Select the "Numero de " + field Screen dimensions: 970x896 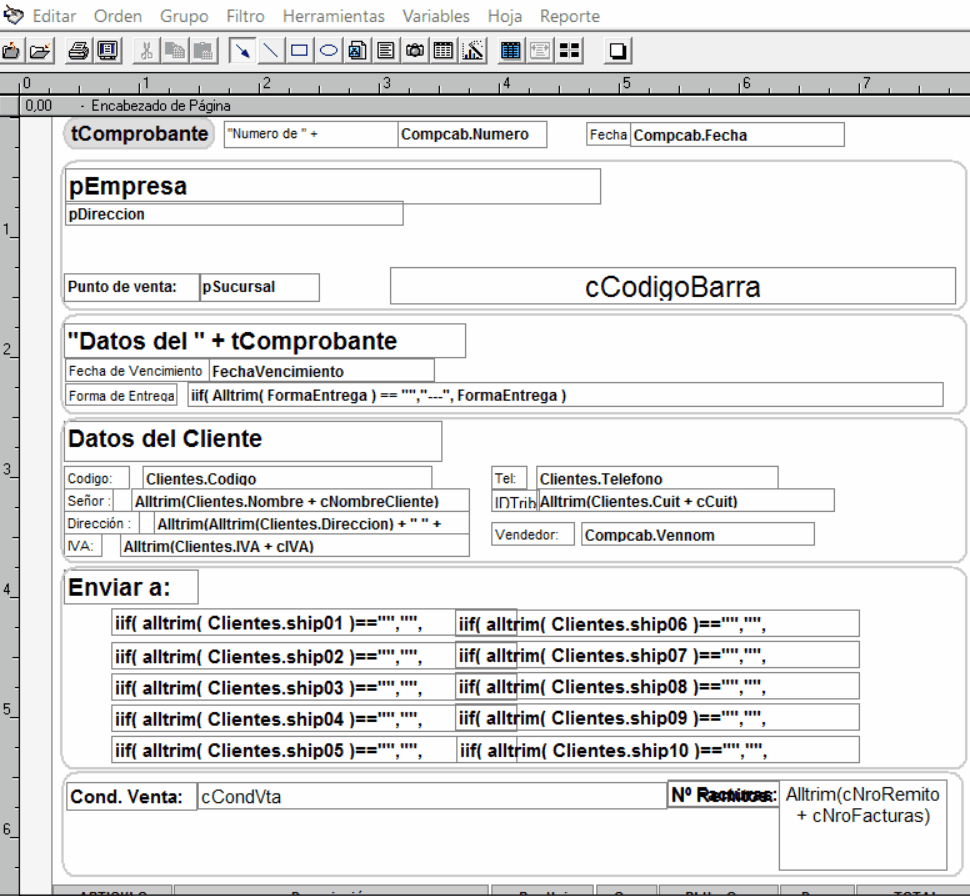click(311, 134)
